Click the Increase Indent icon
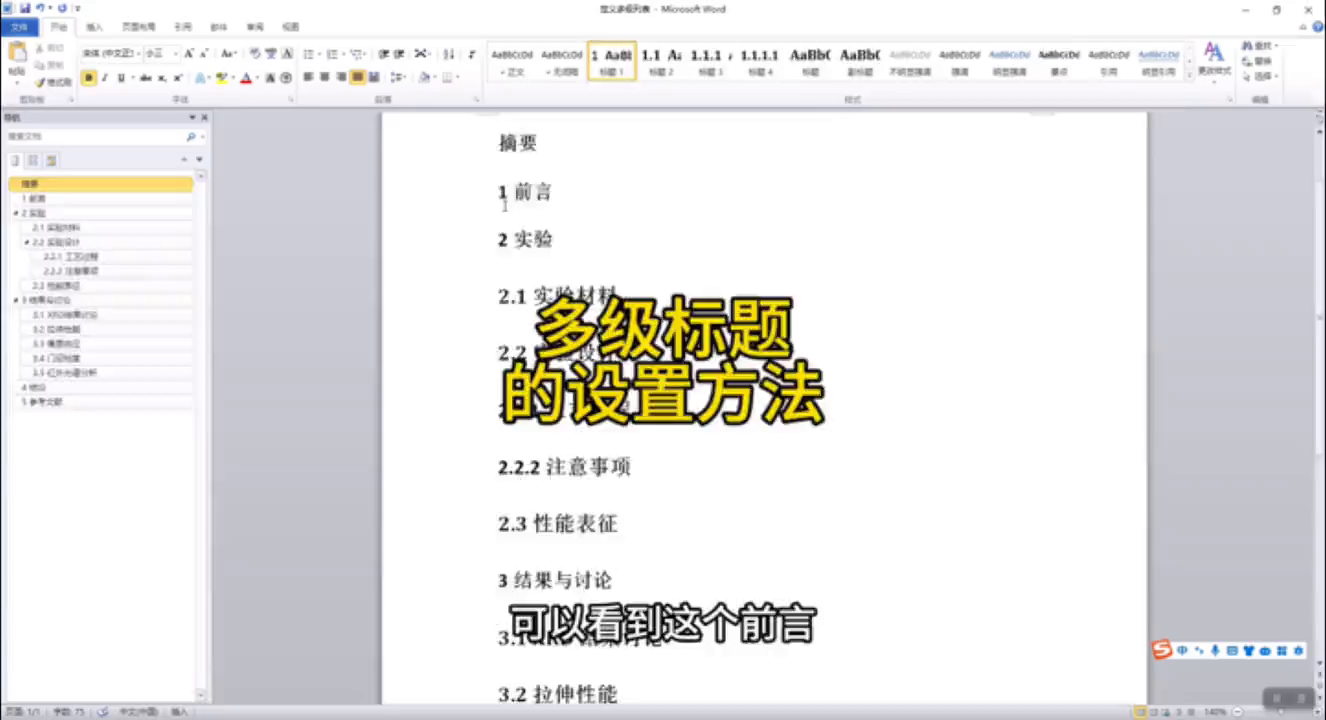The image size is (1326, 720). pos(399,54)
